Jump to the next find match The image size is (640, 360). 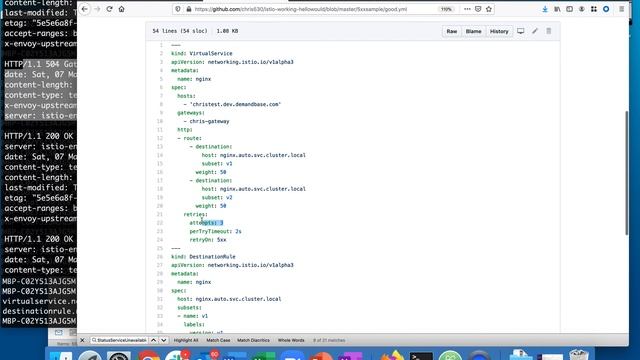(x=163, y=340)
